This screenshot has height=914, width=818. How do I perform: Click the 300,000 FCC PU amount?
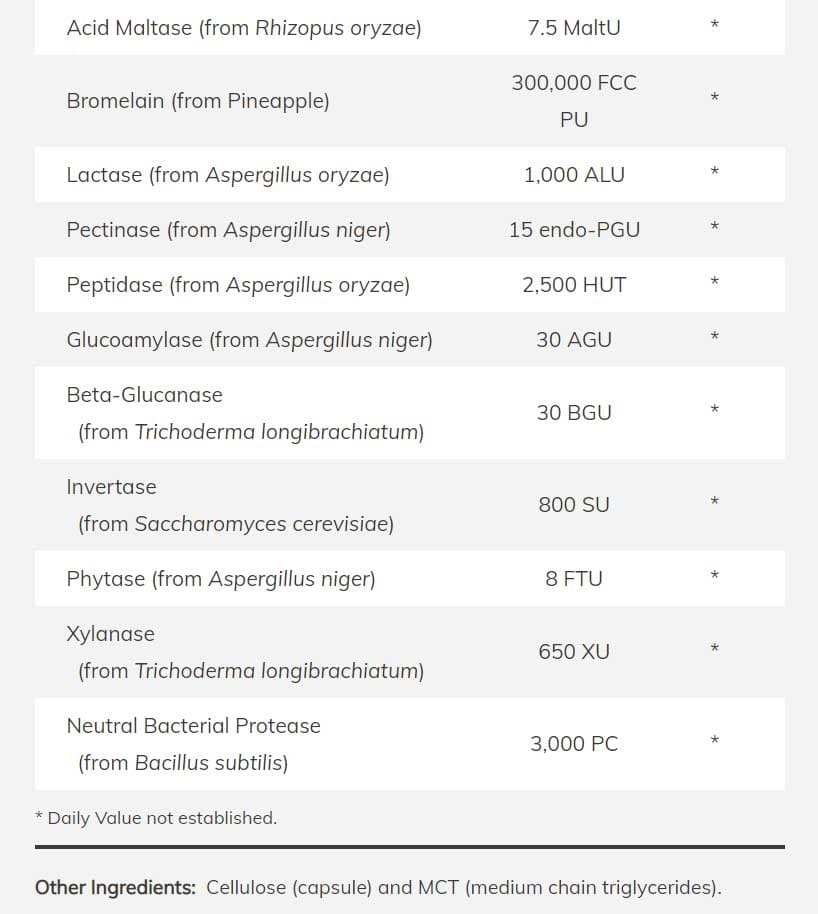pyautogui.click(x=573, y=101)
